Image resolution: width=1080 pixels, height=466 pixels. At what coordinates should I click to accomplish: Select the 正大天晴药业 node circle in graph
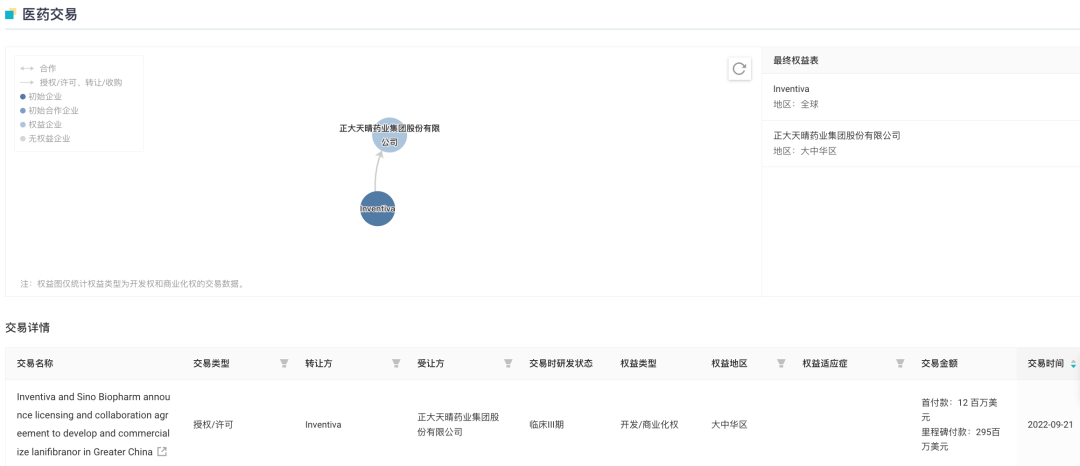pyautogui.click(x=390, y=135)
